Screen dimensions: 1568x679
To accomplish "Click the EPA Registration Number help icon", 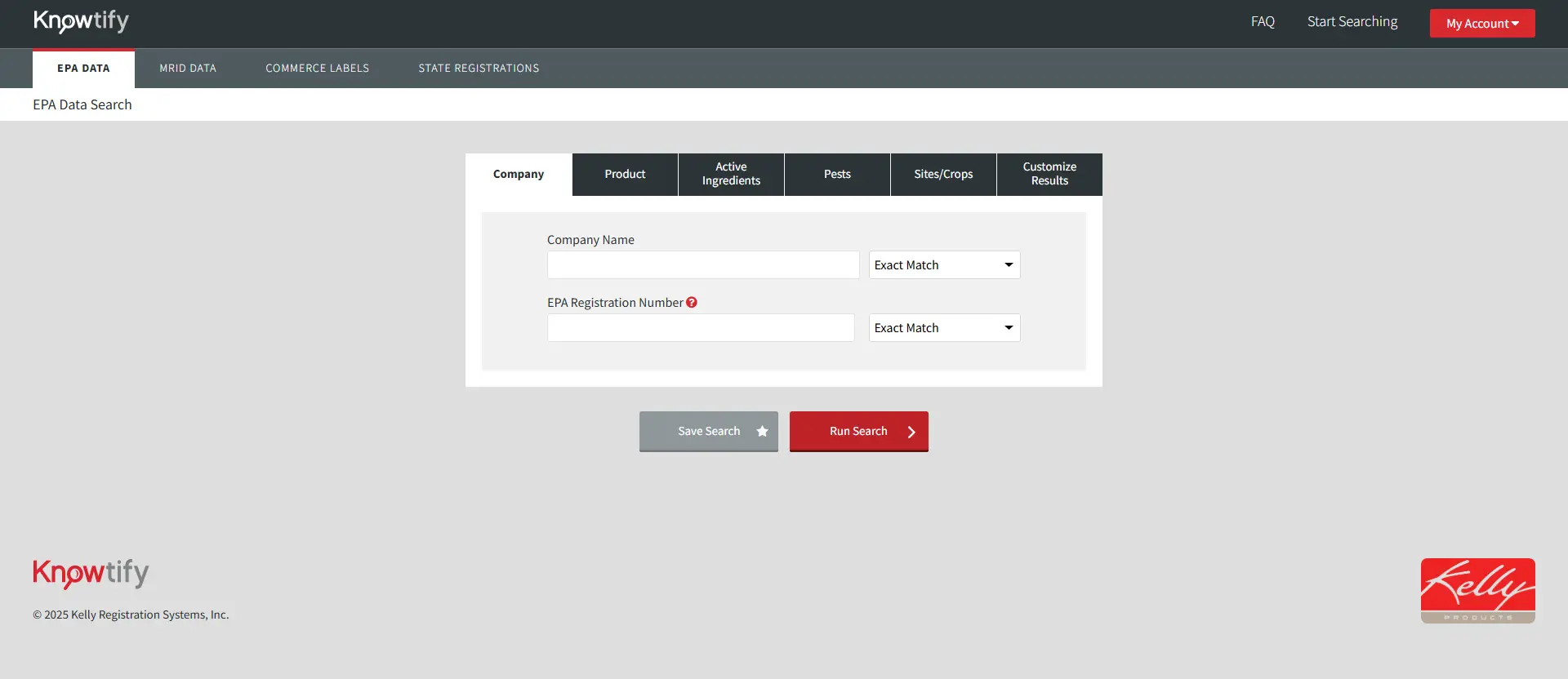I will [692, 303].
